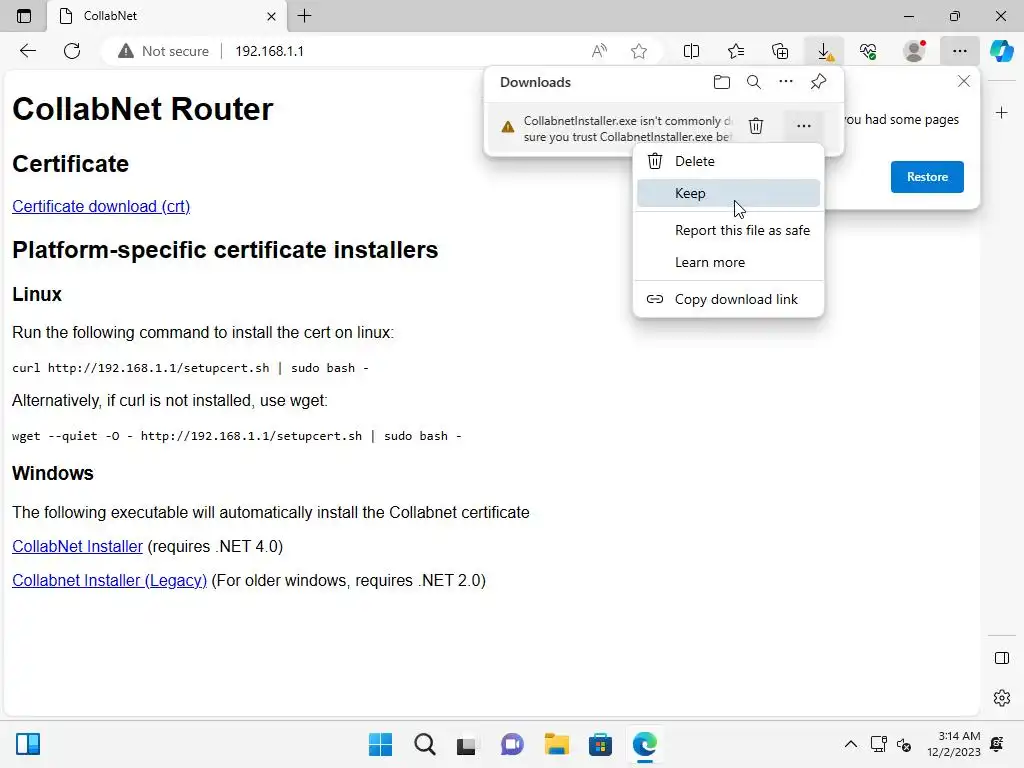
Task: Click the wget setupcert.sh command text
Action: pos(236,436)
